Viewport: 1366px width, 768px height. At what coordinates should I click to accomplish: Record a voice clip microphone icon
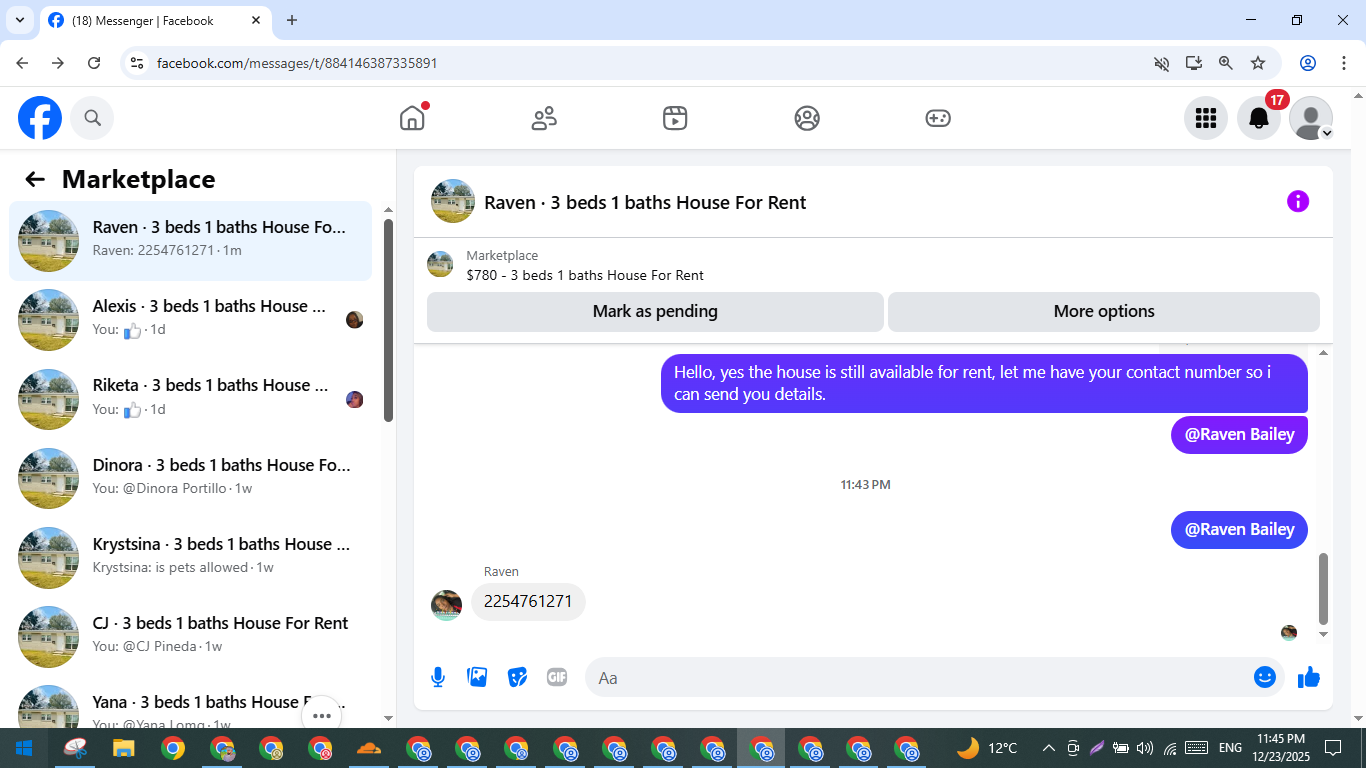[x=438, y=677]
